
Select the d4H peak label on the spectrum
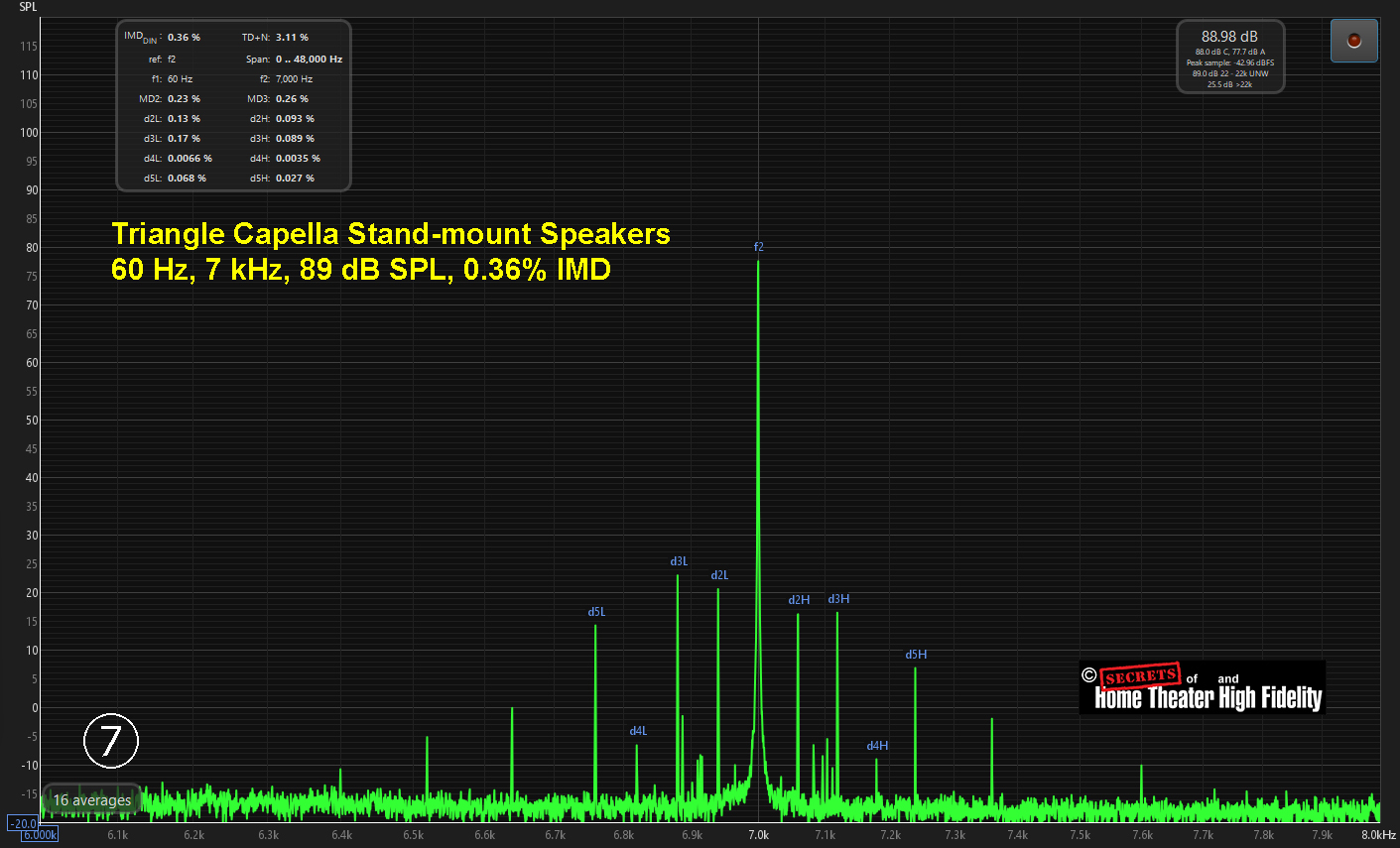pyautogui.click(x=877, y=746)
